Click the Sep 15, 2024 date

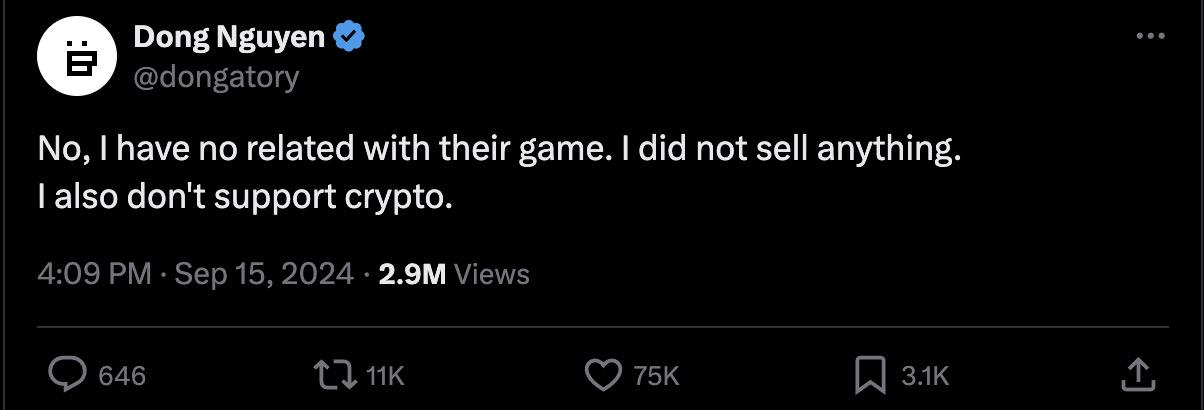pos(264,273)
